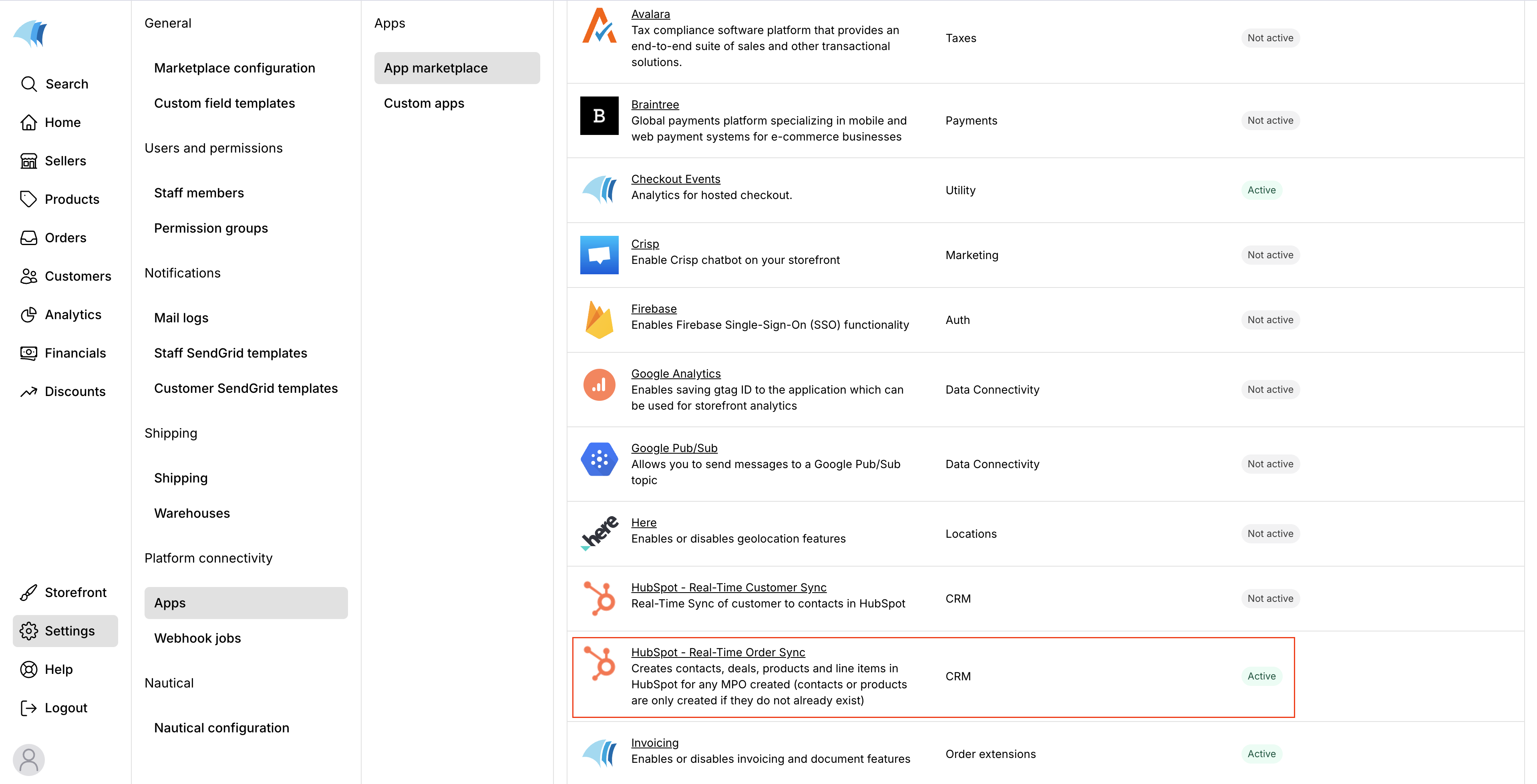Click the Sellers storefront icon
This screenshot has width=1537, height=784.
(29, 161)
